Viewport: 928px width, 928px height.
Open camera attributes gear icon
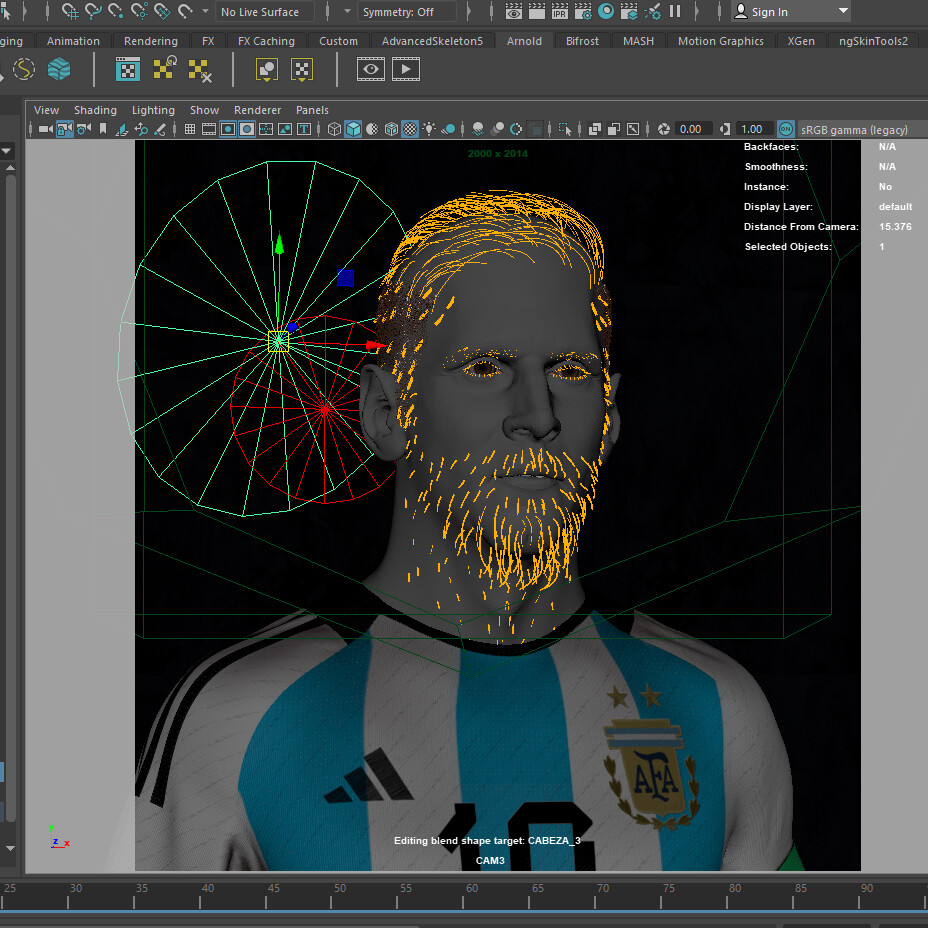coord(83,129)
